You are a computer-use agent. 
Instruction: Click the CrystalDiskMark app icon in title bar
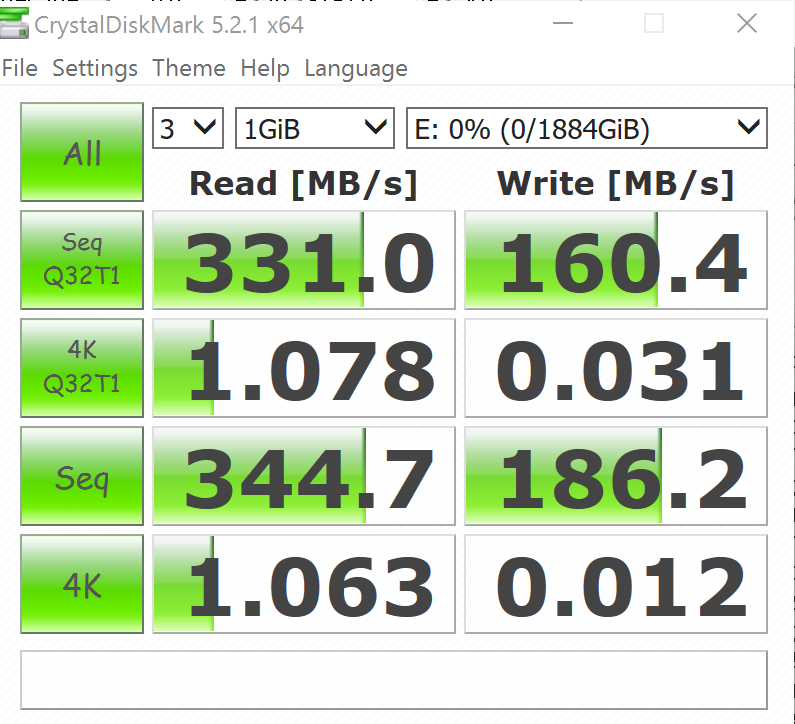pos(14,23)
